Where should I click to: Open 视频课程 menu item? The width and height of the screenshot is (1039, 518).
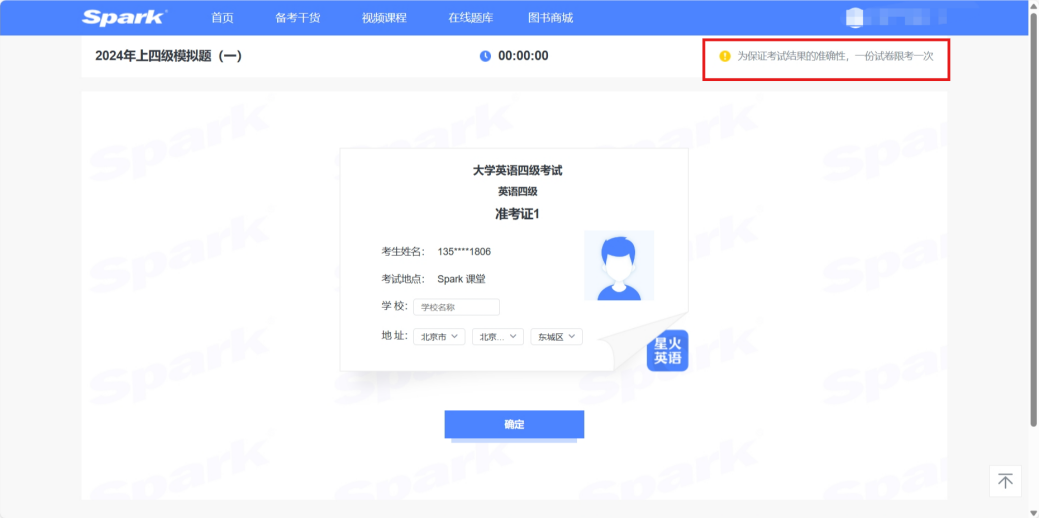click(x=384, y=18)
